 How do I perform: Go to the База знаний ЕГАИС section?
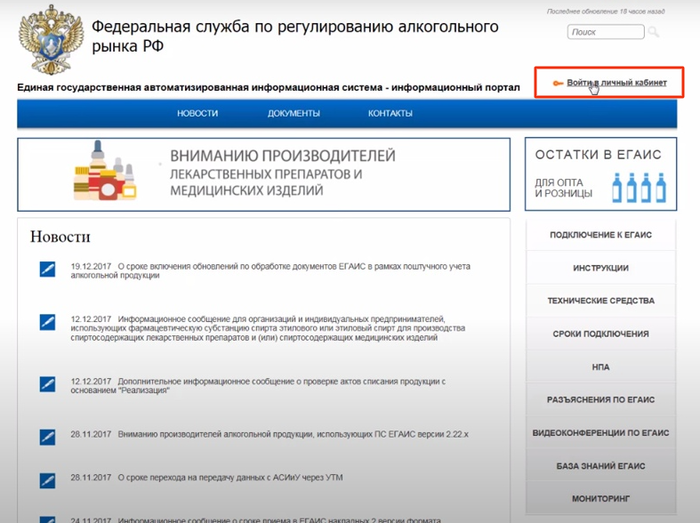click(601, 466)
